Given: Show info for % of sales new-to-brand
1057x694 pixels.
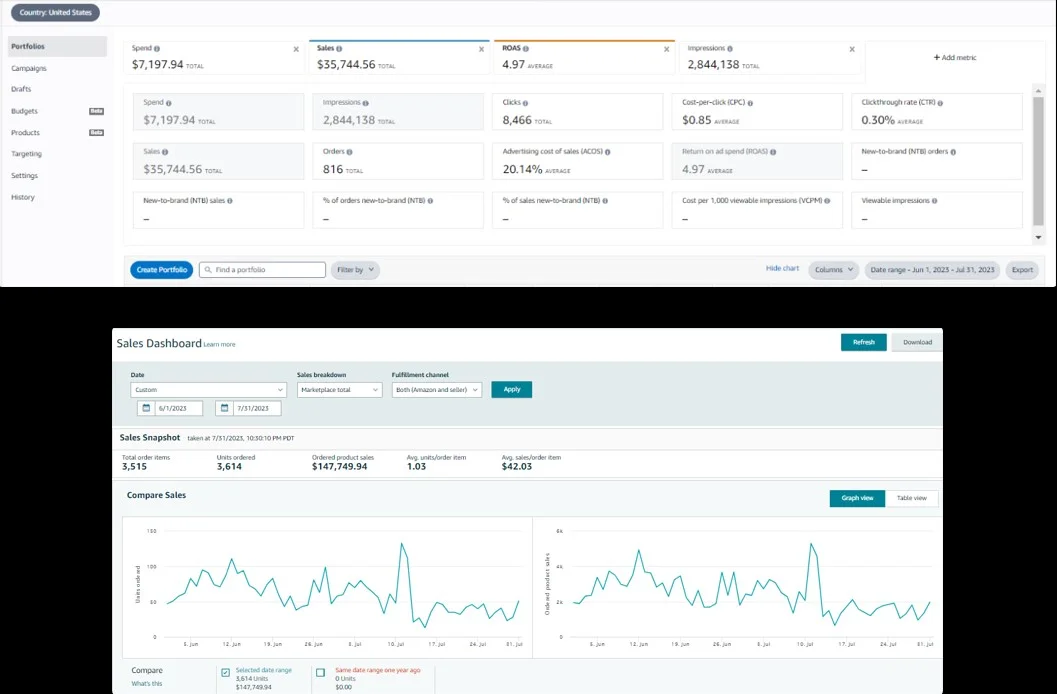Looking at the screenshot, I should (605, 201).
